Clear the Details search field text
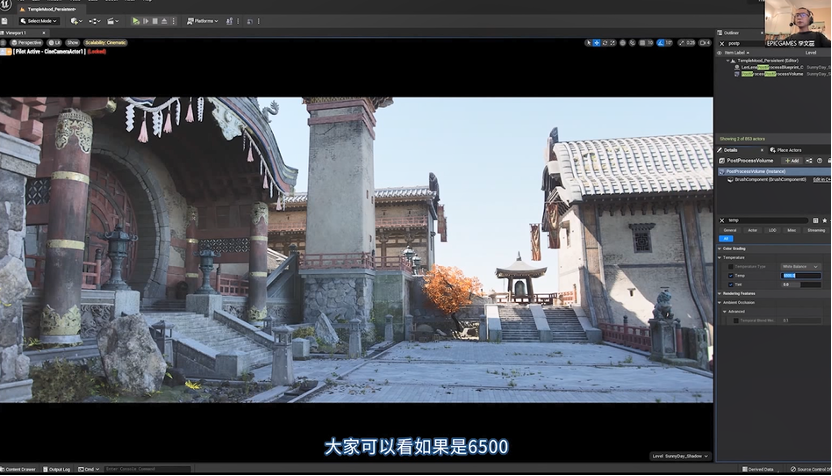 click(x=722, y=220)
